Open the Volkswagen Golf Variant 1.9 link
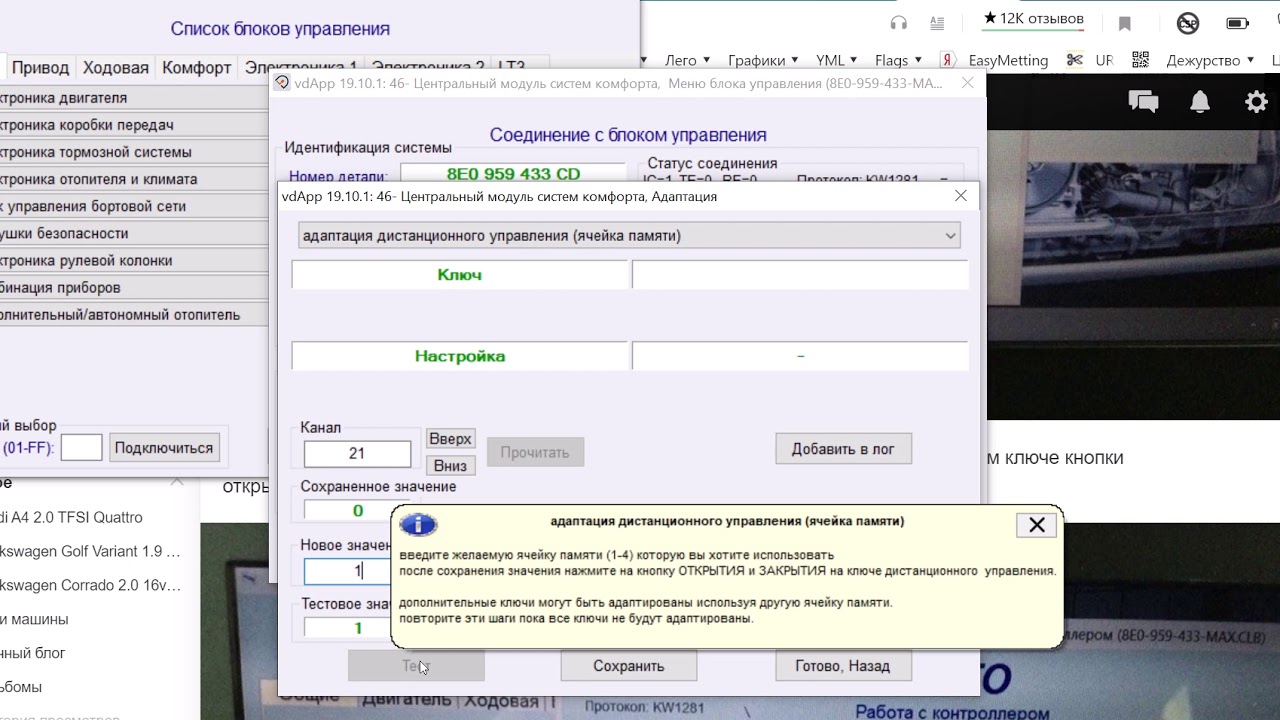 [90, 551]
